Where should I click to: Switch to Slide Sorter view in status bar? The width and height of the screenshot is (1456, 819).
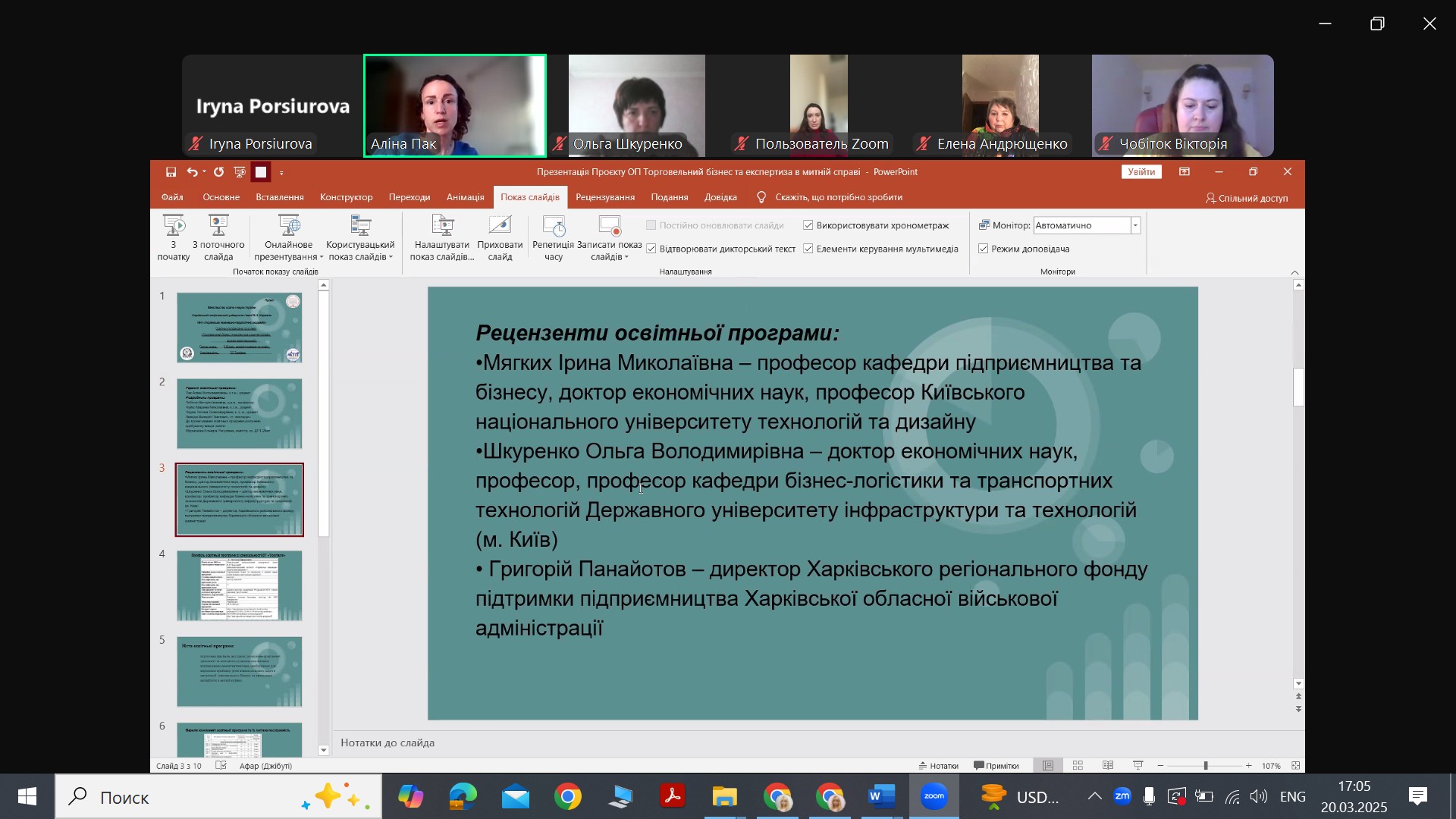[1078, 766]
